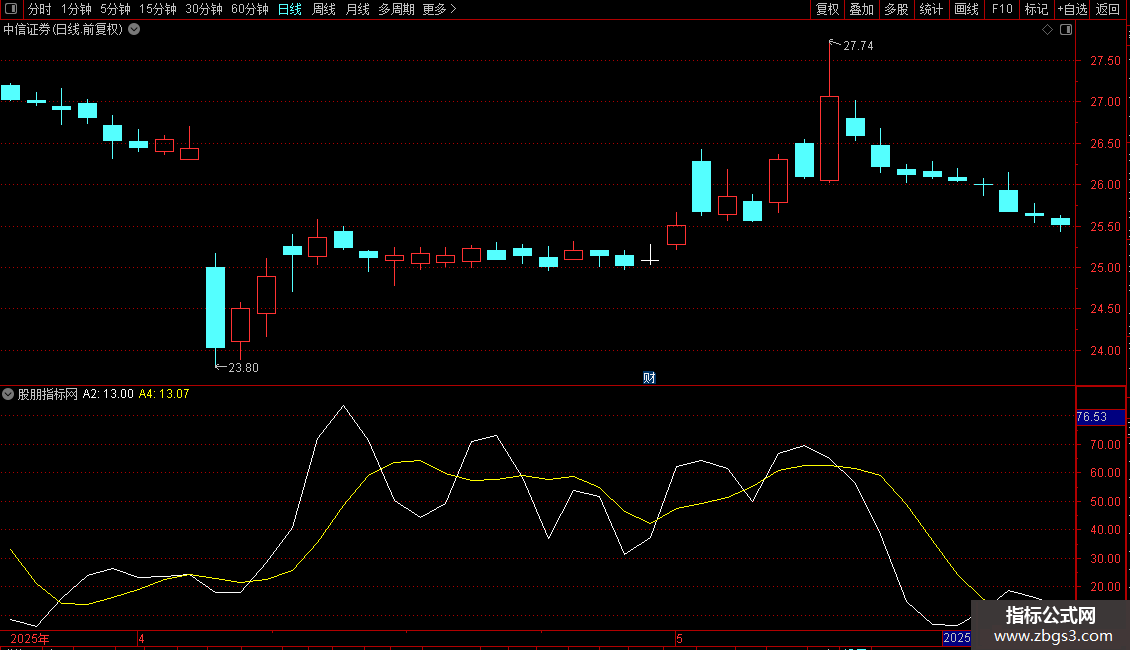Screen dimensions: 1130x650
Task: Switch to 30分钟 chart period
Action: (x=204, y=9)
